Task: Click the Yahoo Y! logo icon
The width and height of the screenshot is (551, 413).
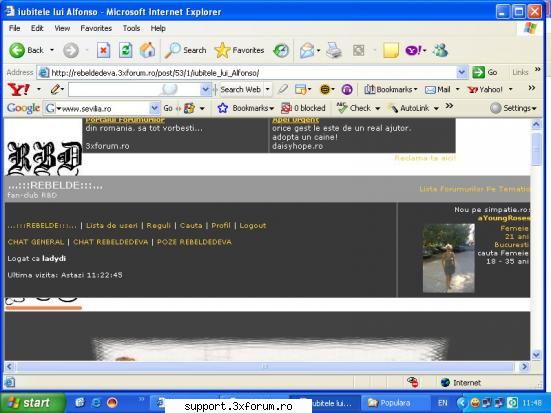Action: (x=19, y=90)
